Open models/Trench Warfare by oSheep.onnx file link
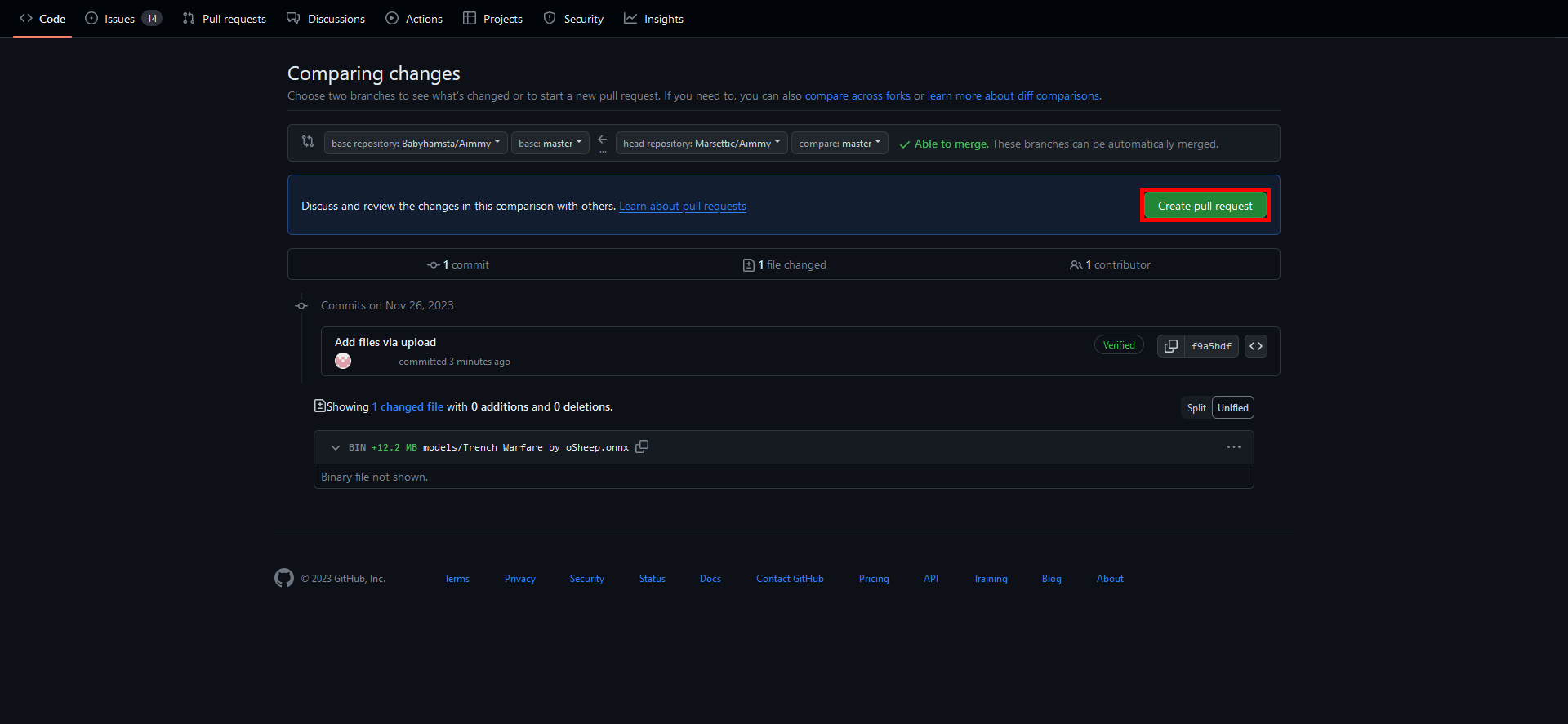This screenshot has width=1568, height=724. pos(526,447)
